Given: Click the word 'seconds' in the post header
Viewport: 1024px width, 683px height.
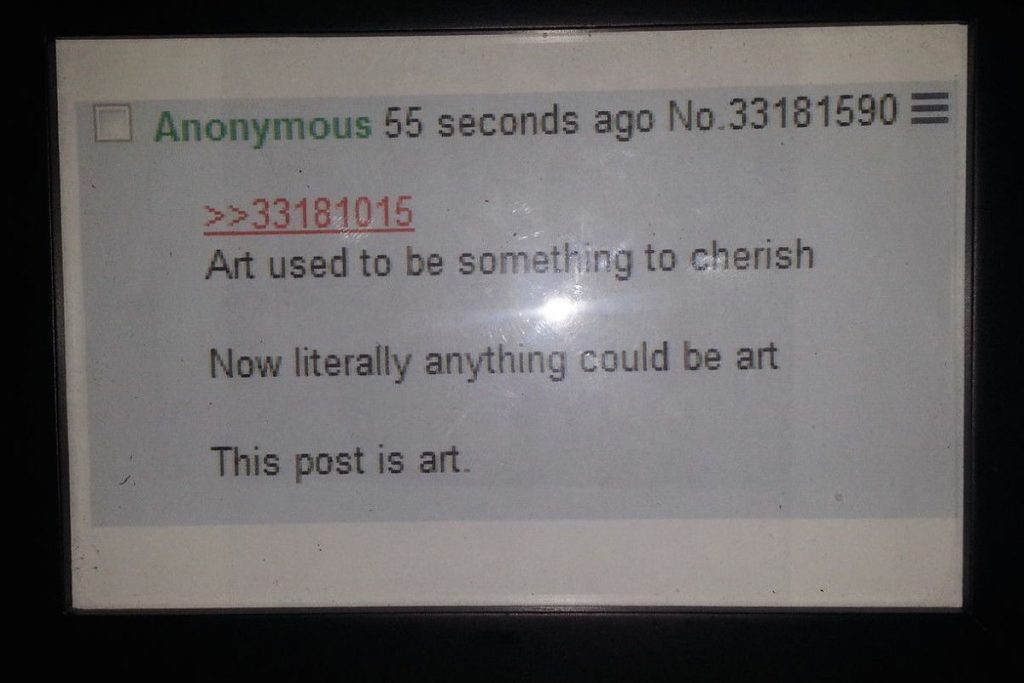Looking at the screenshot, I should 508,122.
